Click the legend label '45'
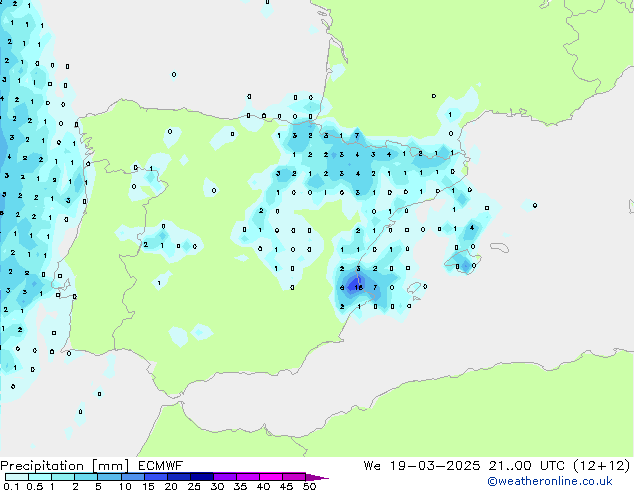The height and width of the screenshot is (490, 634). pos(286,486)
